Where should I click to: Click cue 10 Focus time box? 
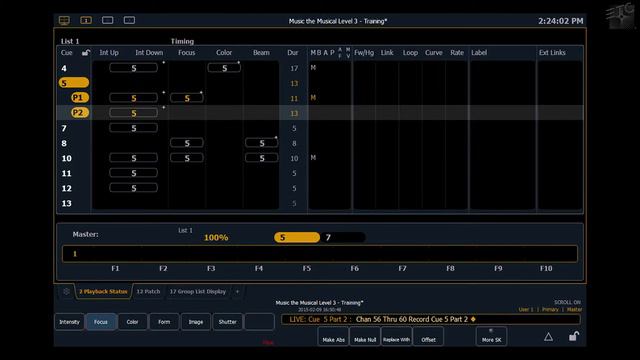[187, 158]
